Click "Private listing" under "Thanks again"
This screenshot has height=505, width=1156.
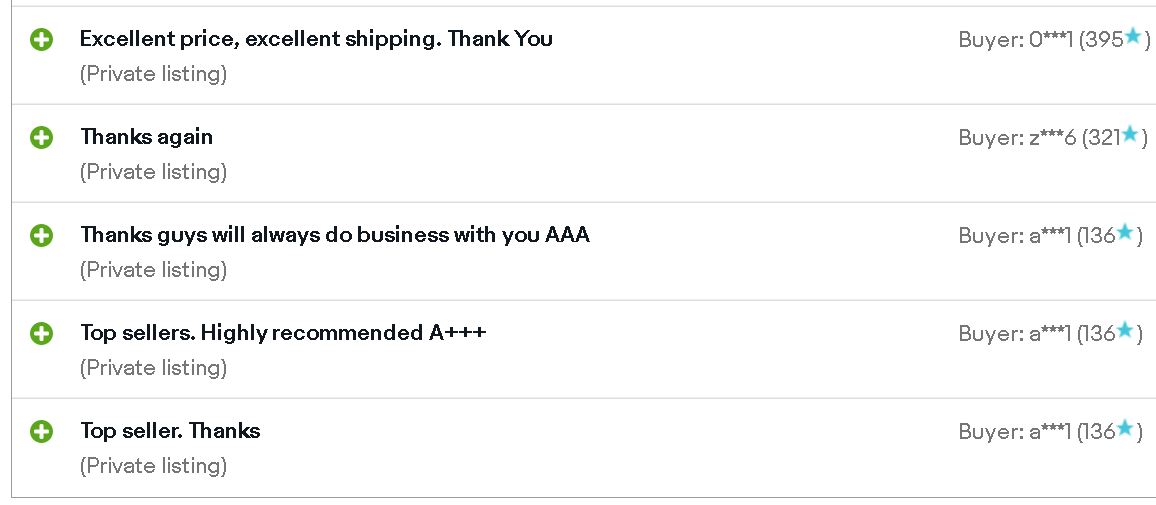(x=153, y=172)
